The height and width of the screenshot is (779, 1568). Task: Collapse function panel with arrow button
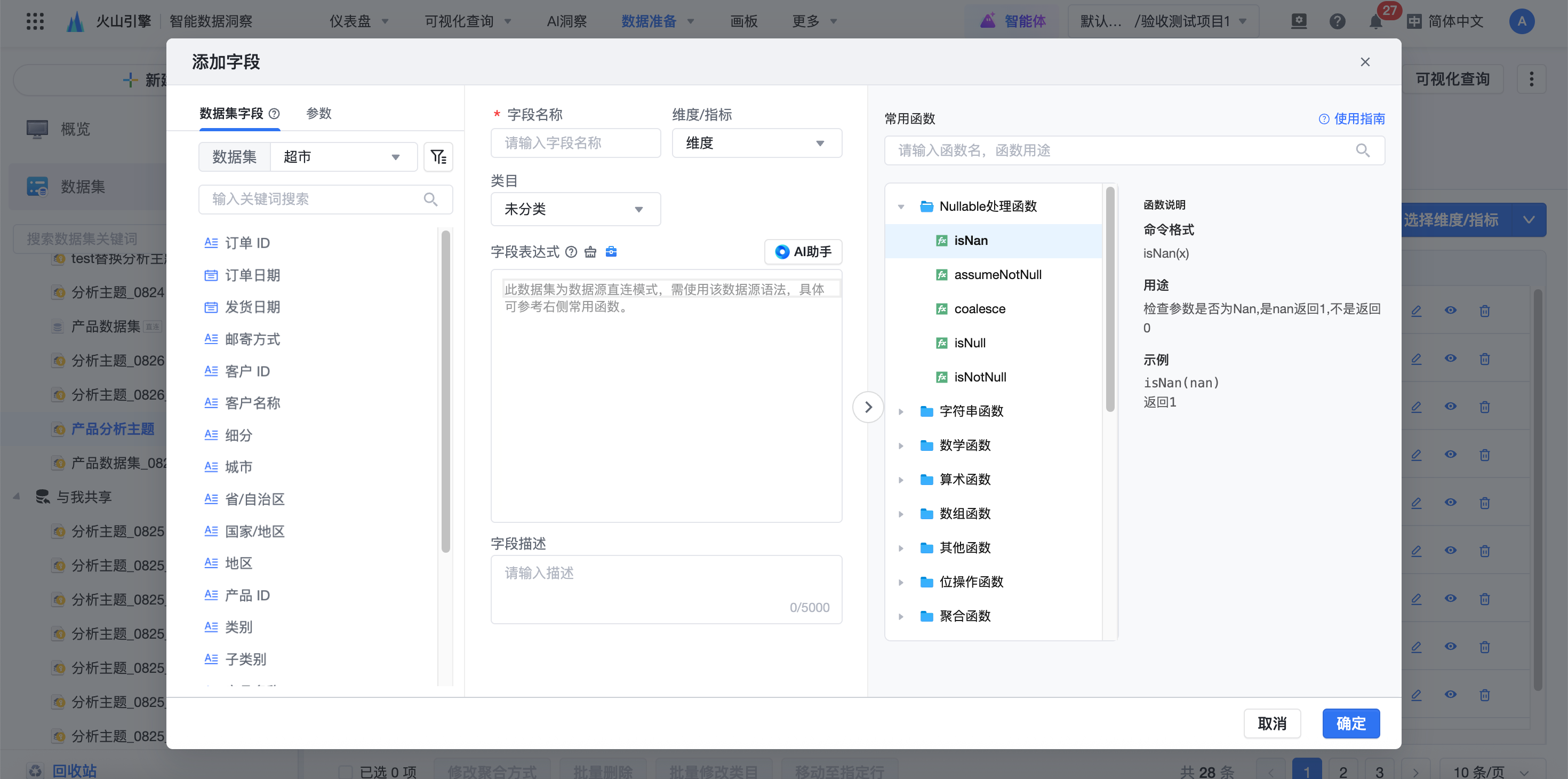tap(867, 407)
